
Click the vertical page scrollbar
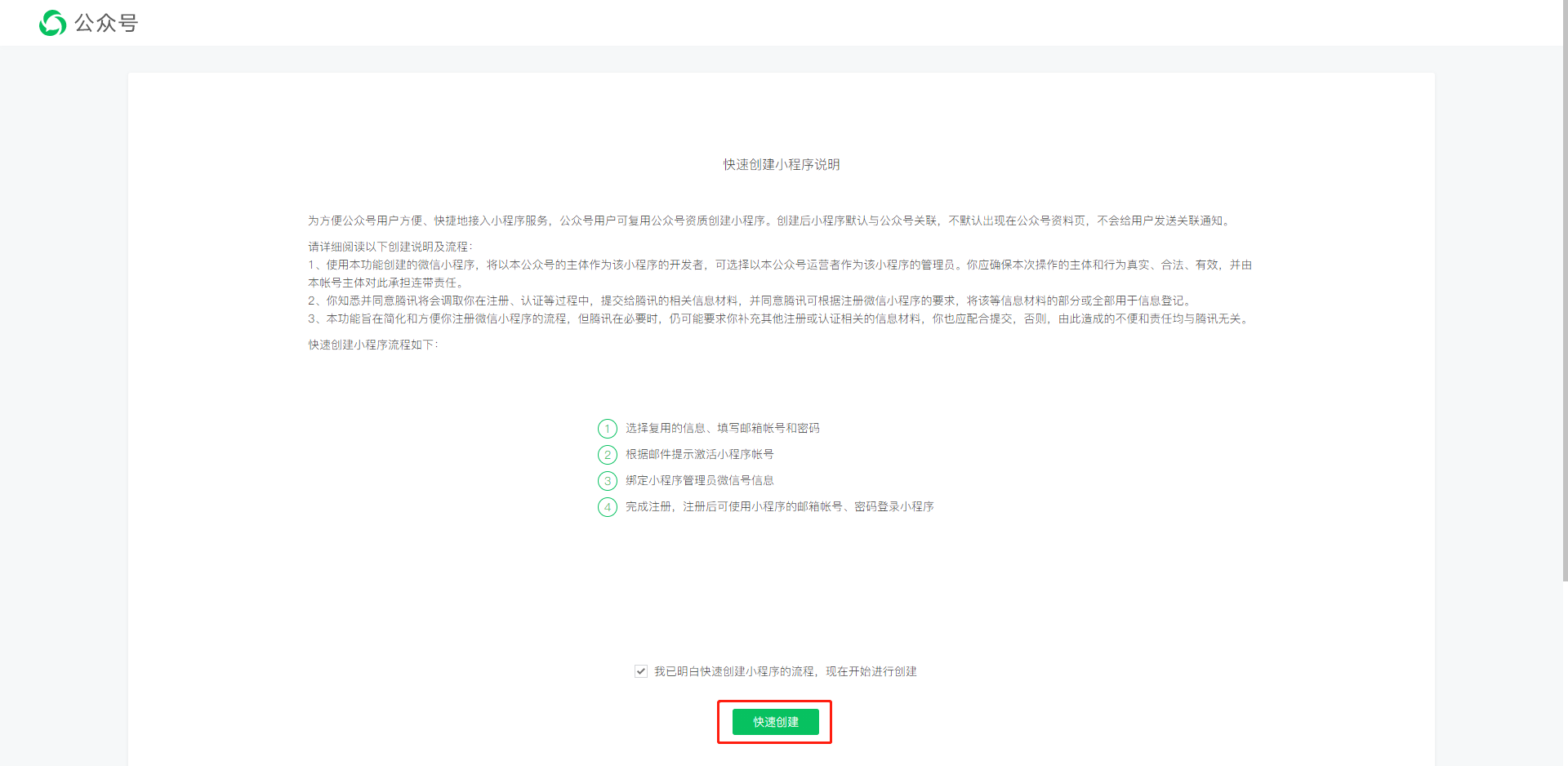[1565, 291]
